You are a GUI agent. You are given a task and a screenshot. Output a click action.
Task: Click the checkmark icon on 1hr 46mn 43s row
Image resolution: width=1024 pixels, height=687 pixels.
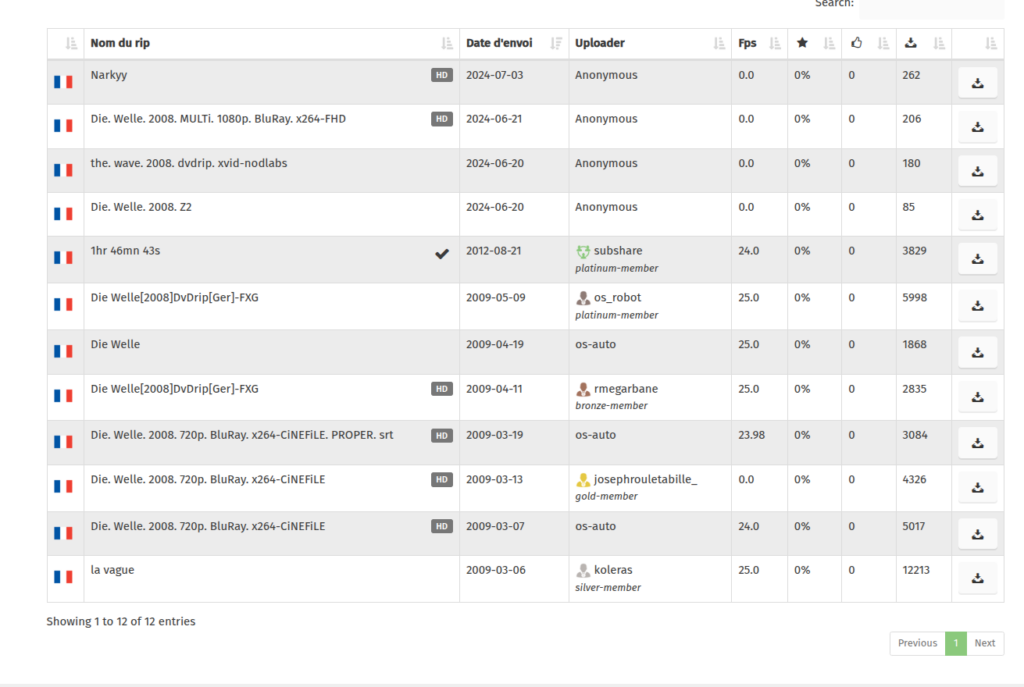point(441,253)
